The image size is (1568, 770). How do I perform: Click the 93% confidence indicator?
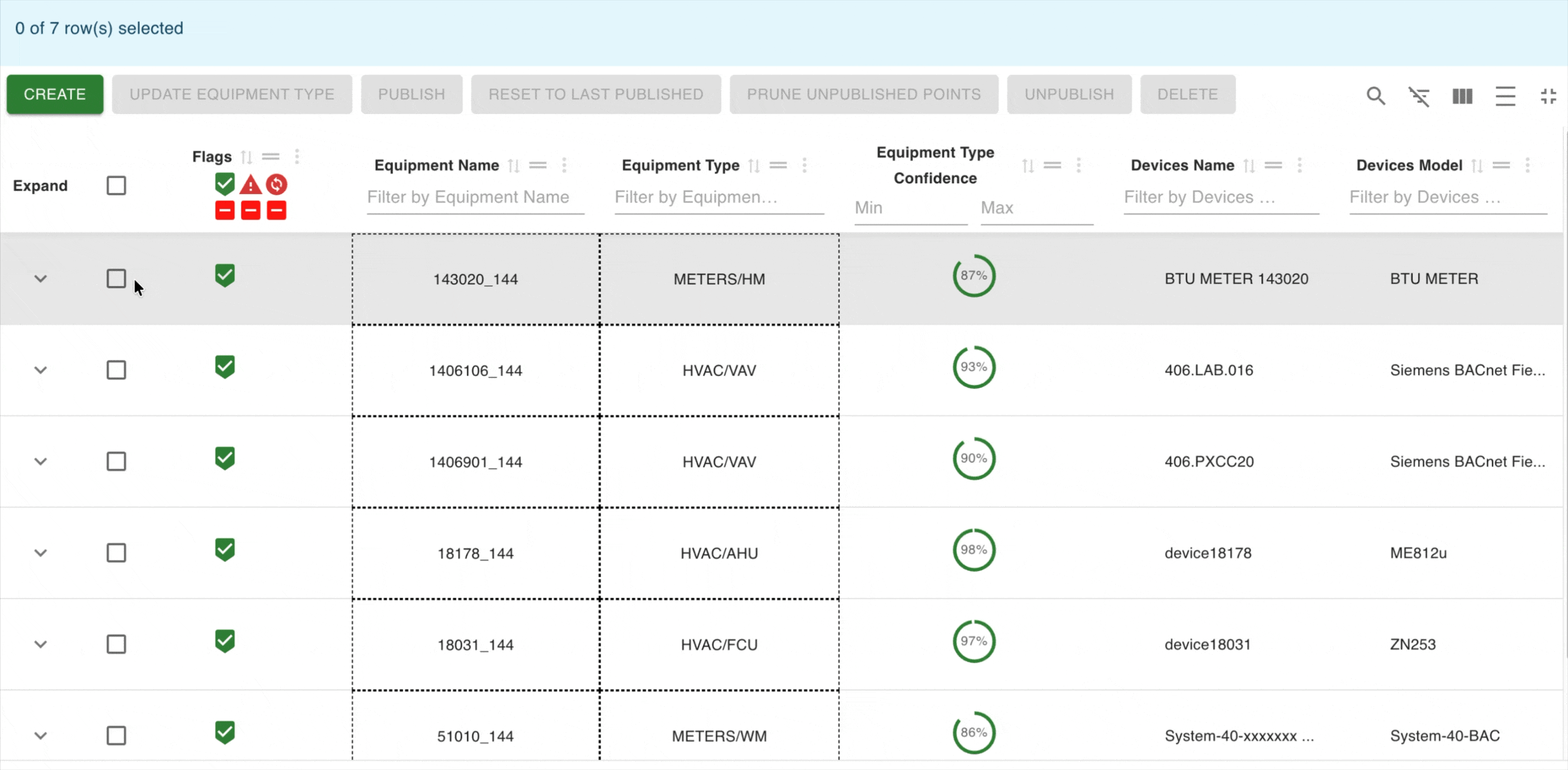(974, 367)
